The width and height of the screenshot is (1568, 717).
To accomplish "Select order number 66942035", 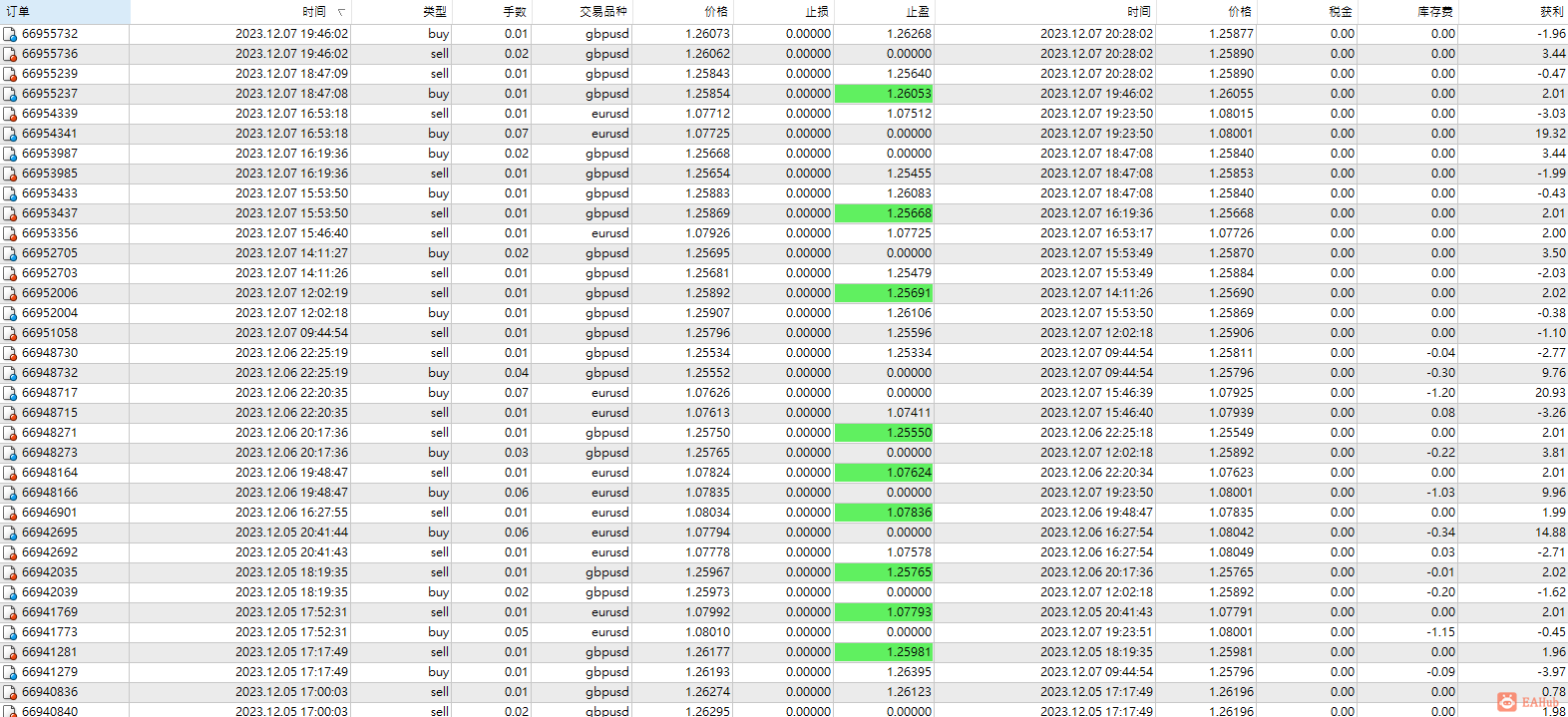I will click(x=50, y=572).
